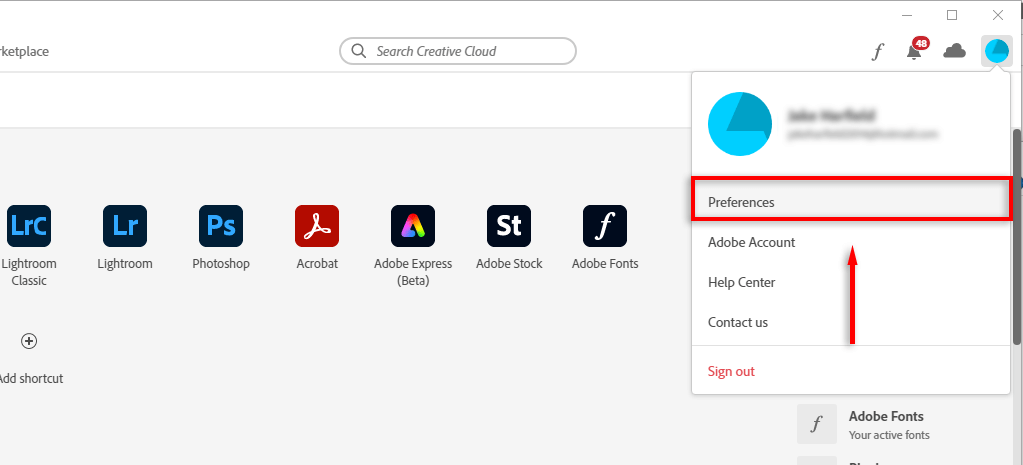
Task: Click the Add shortcut plus icon
Action: (x=29, y=341)
